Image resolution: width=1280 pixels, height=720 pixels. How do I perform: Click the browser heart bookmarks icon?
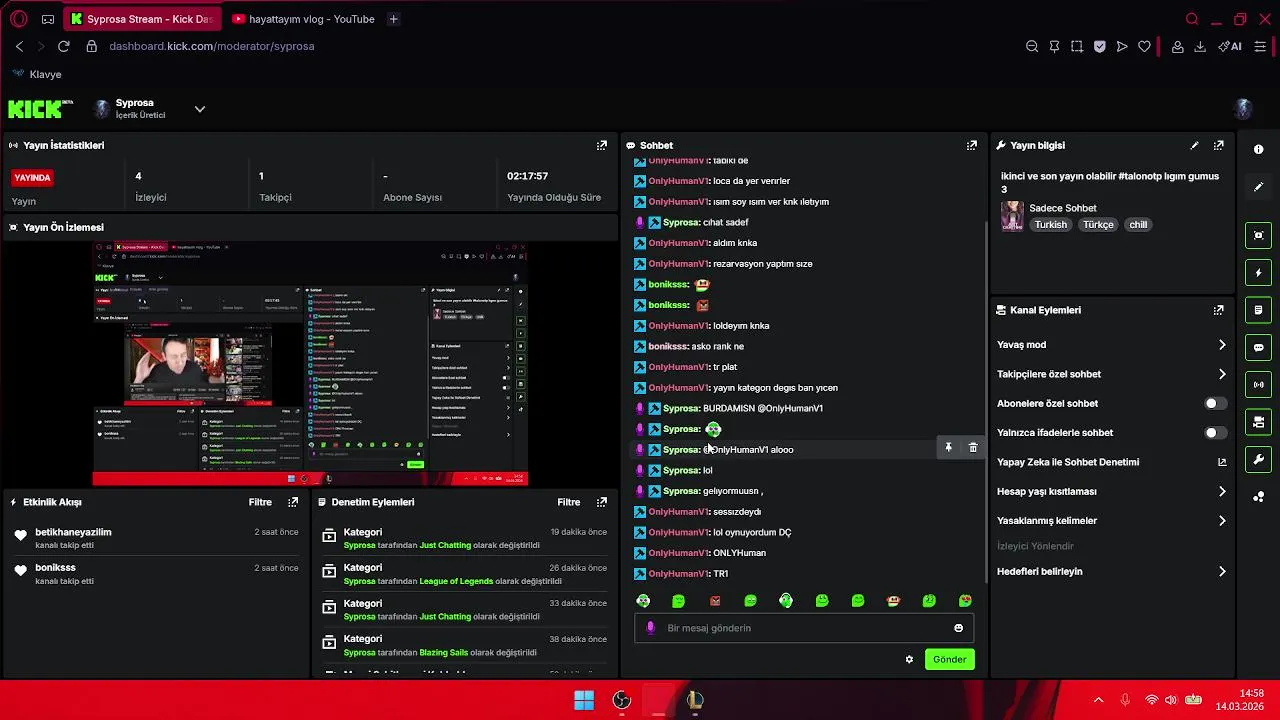tap(1144, 46)
